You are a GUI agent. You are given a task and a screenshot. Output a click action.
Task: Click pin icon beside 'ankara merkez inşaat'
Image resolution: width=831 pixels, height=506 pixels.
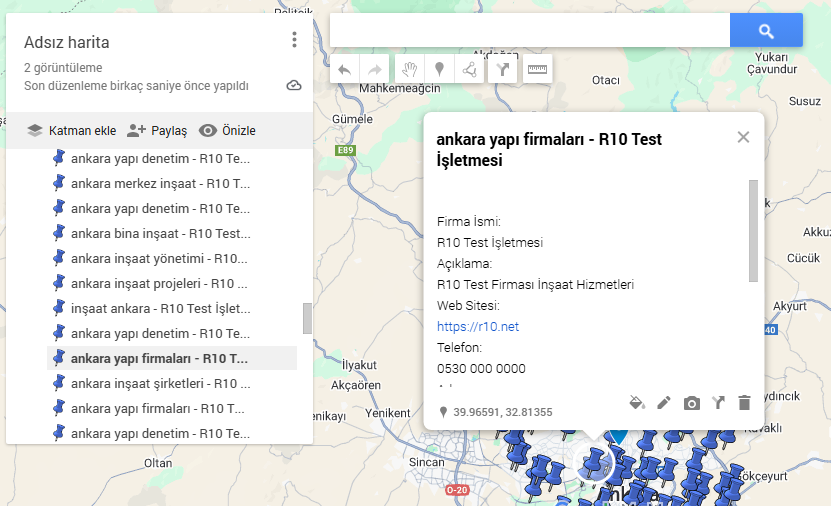coord(59,183)
